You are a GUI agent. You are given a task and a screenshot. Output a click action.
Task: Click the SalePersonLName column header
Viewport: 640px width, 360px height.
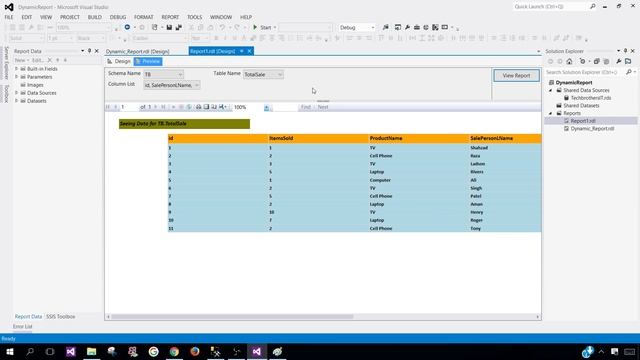tap(491, 138)
